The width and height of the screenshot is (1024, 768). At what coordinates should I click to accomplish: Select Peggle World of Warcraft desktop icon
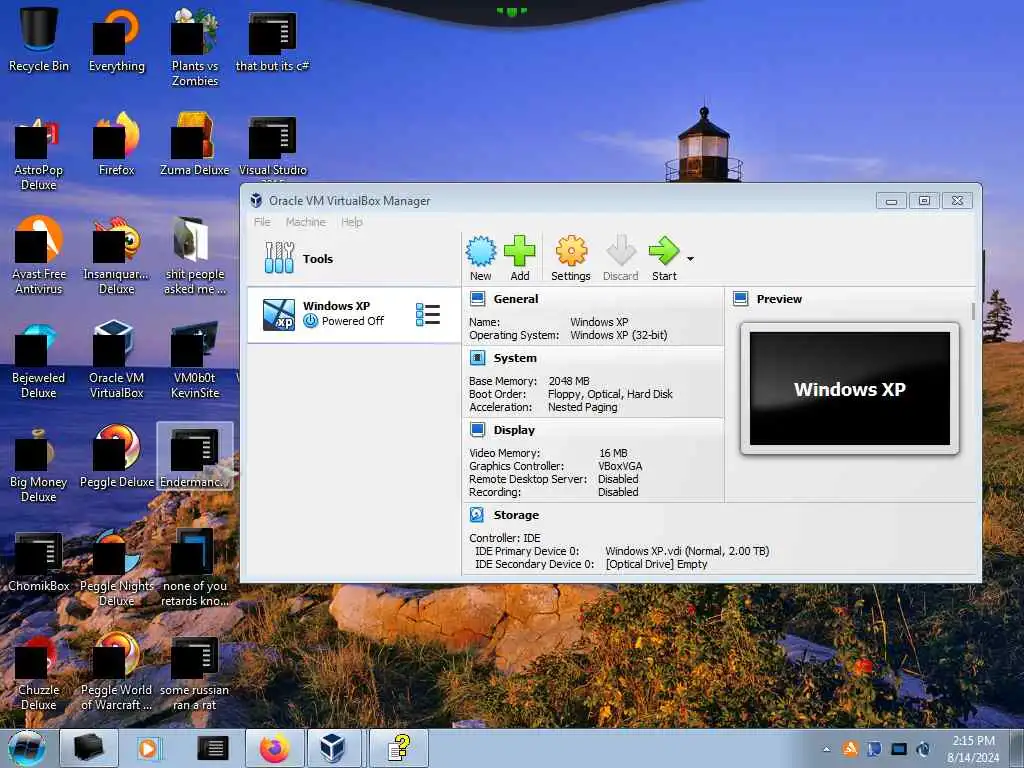[117, 671]
